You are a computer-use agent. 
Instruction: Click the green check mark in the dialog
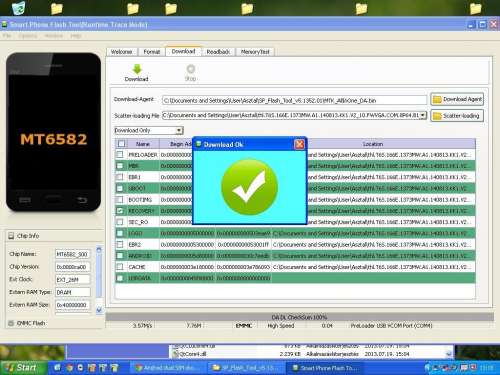point(249,187)
